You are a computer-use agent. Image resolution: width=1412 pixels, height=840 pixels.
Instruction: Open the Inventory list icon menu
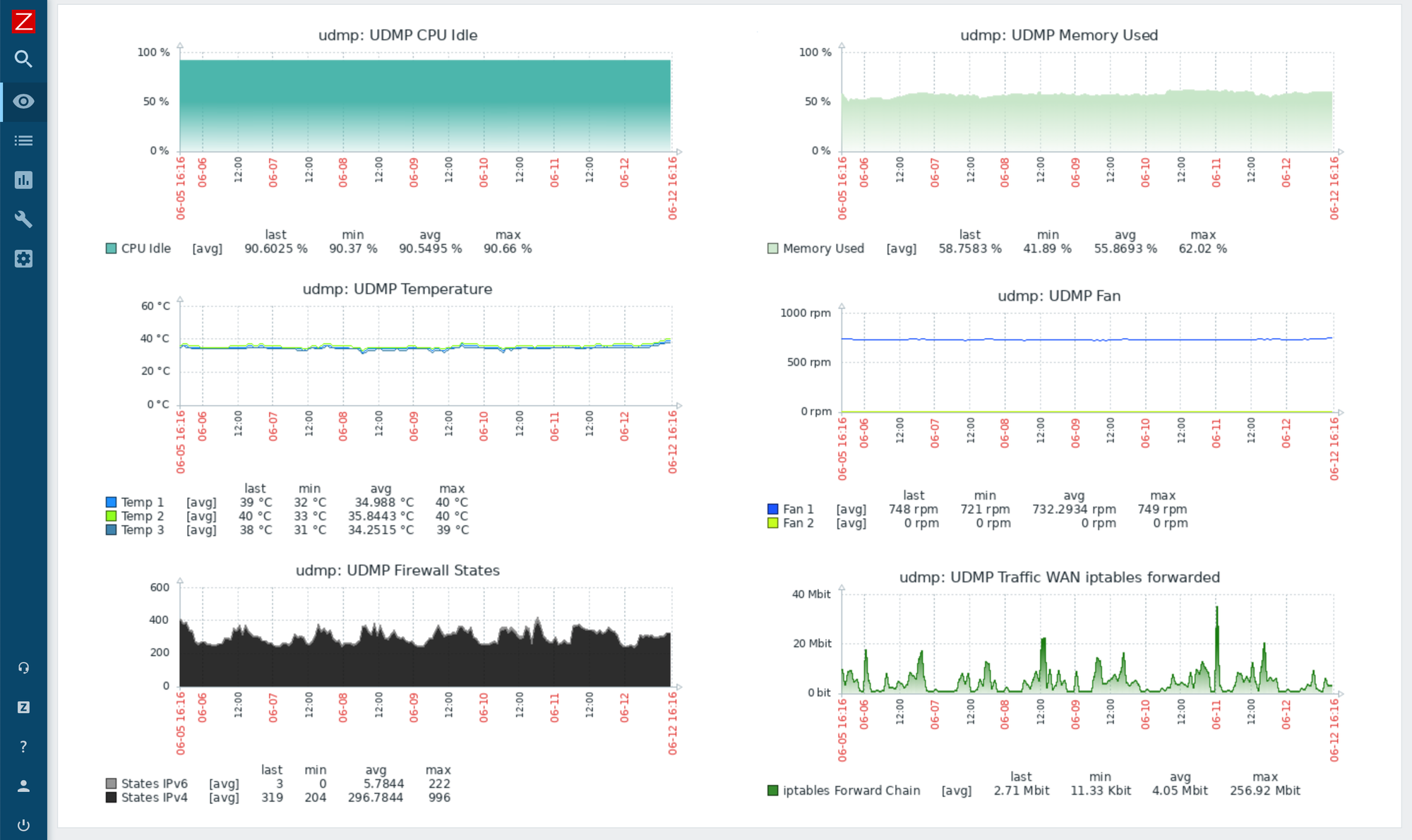point(23,140)
